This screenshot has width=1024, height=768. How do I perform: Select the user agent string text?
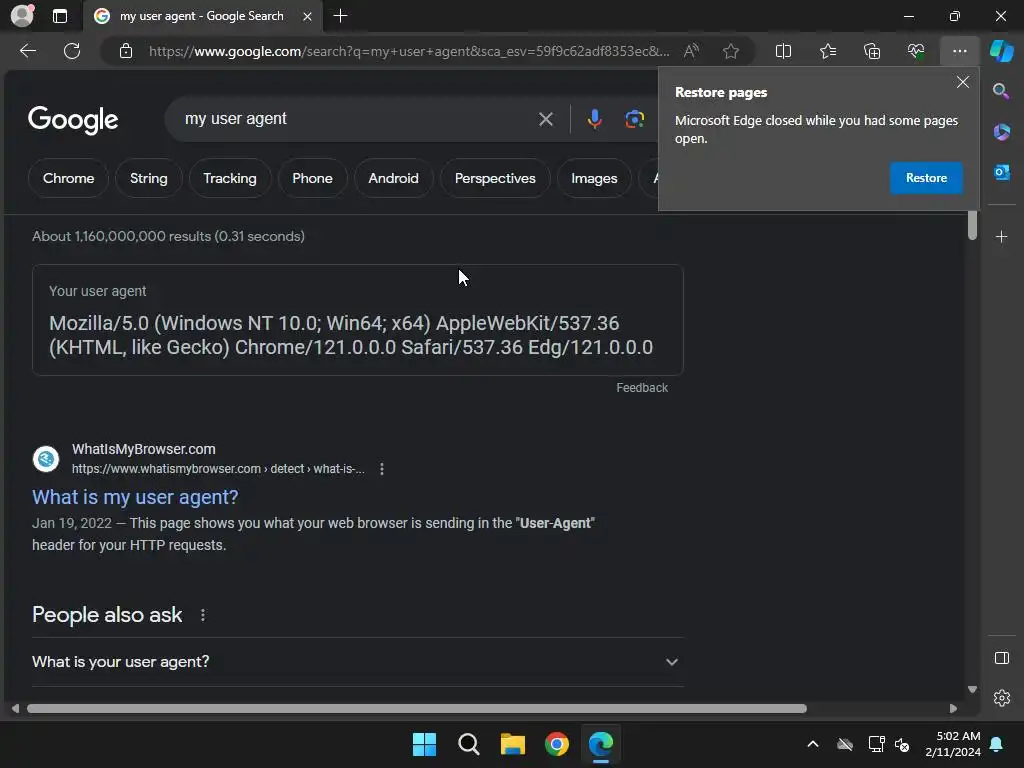[351, 335]
